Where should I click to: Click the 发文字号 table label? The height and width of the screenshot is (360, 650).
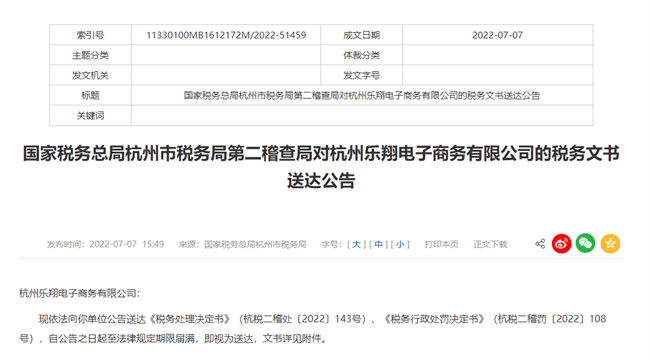tap(361, 75)
